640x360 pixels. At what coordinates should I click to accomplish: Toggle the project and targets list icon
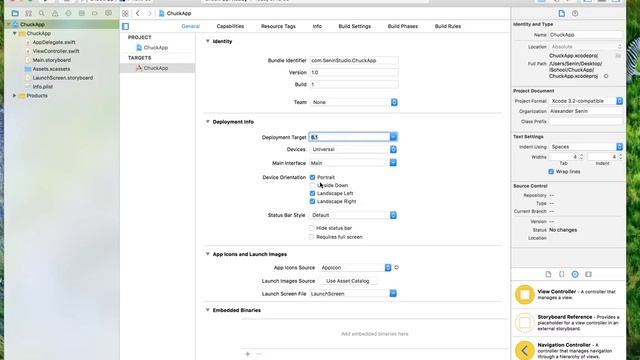click(x=125, y=27)
